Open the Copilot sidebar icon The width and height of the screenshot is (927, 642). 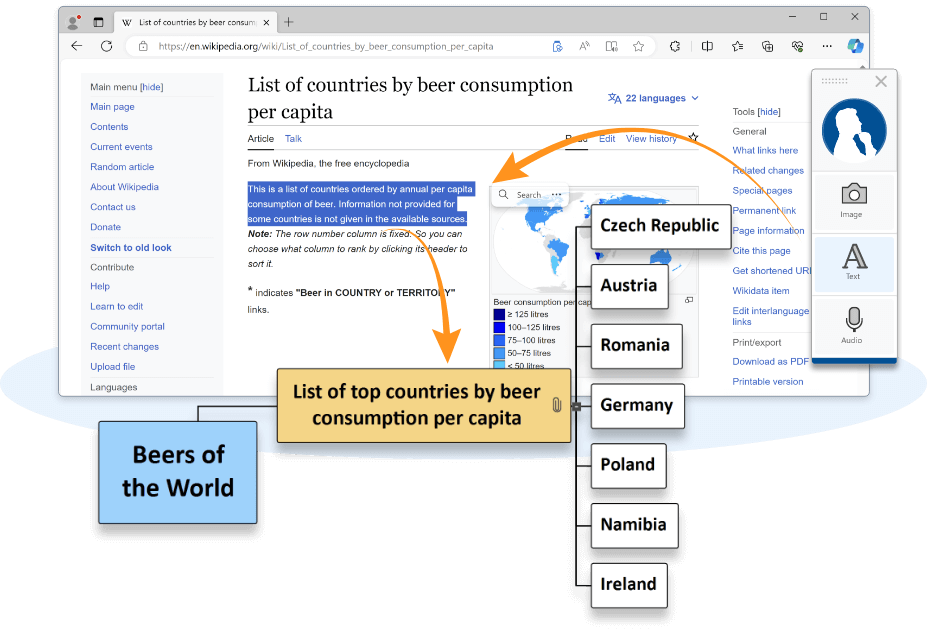855,46
